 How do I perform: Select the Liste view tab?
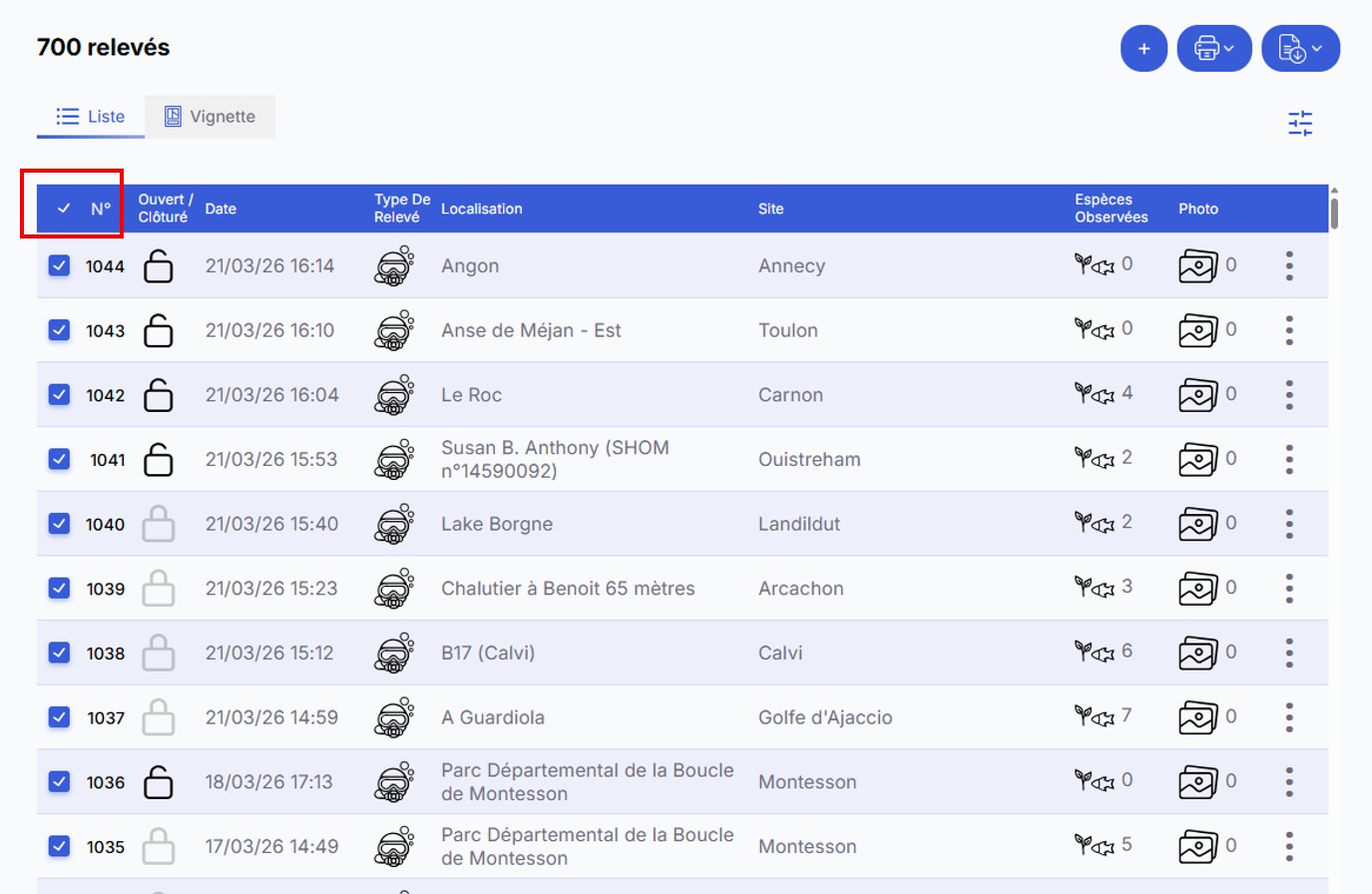[x=91, y=117]
